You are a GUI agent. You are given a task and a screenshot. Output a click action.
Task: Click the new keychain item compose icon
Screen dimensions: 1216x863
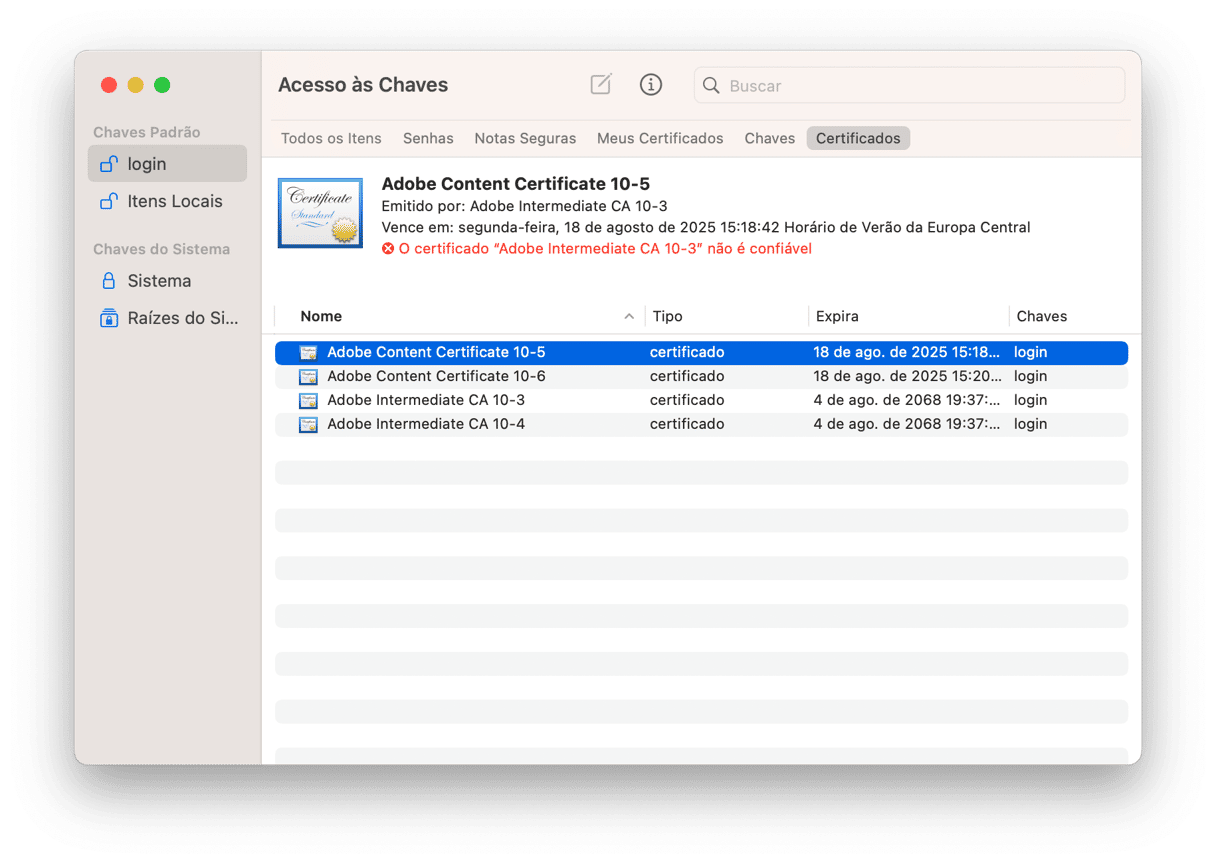tap(600, 85)
